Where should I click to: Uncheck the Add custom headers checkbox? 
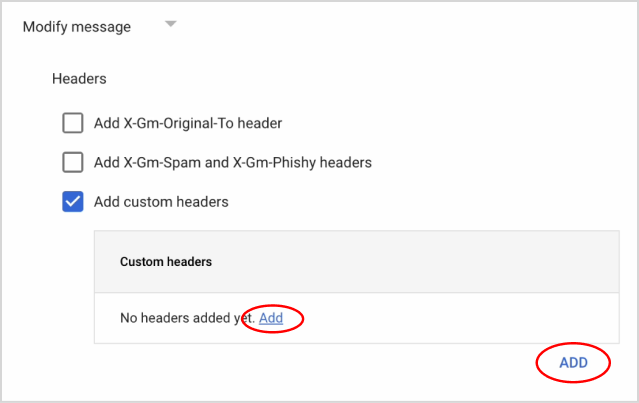[73, 202]
